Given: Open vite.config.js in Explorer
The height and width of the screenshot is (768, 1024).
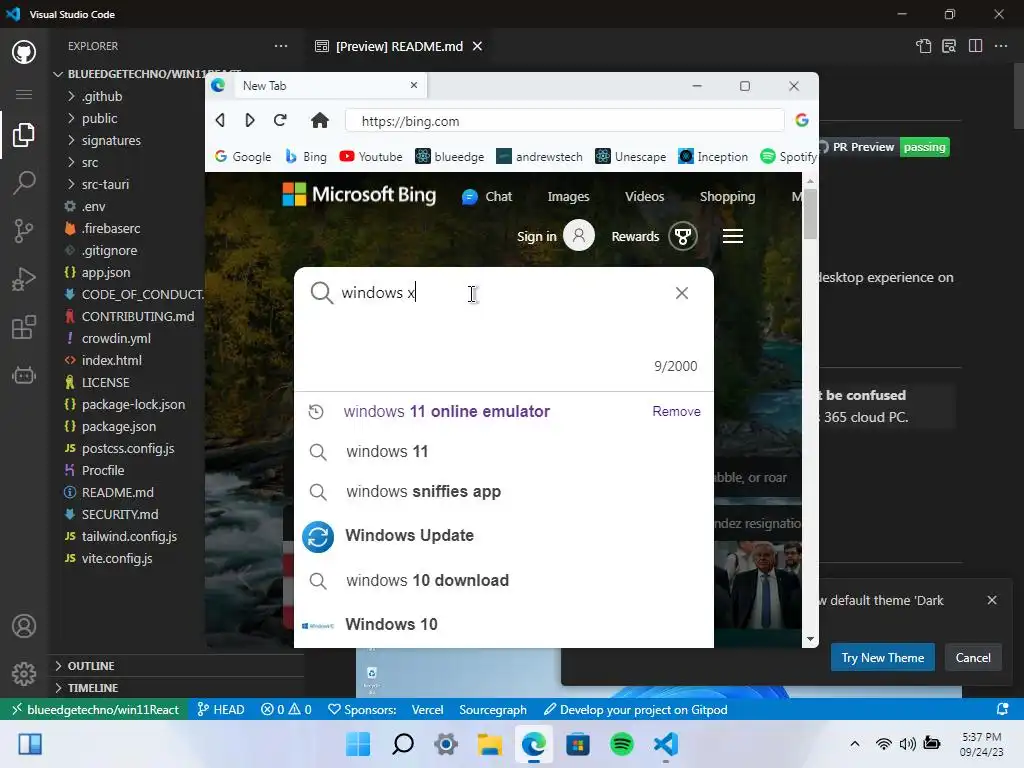Looking at the screenshot, I should pos(117,558).
